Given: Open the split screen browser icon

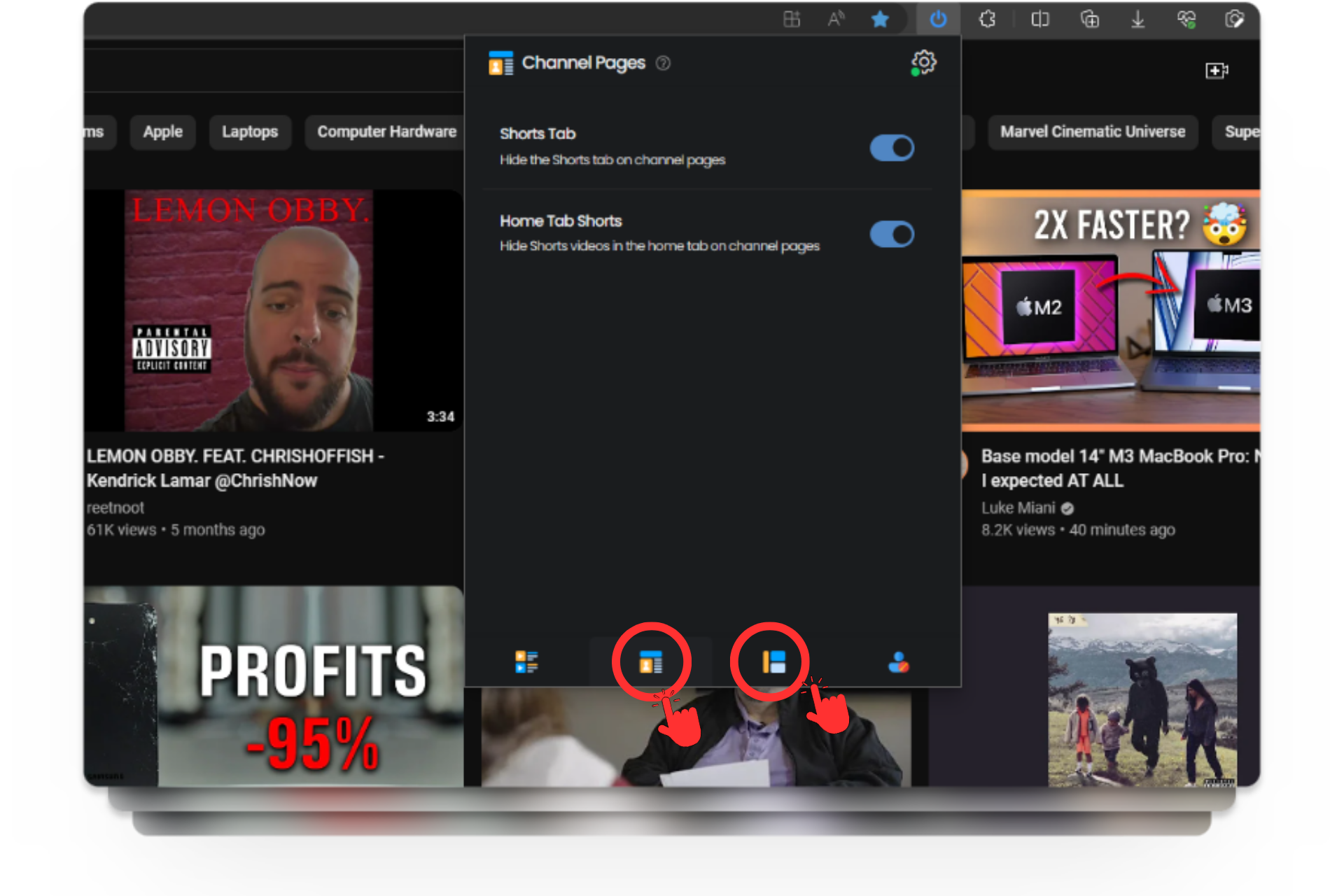Looking at the screenshot, I should 1040,19.
